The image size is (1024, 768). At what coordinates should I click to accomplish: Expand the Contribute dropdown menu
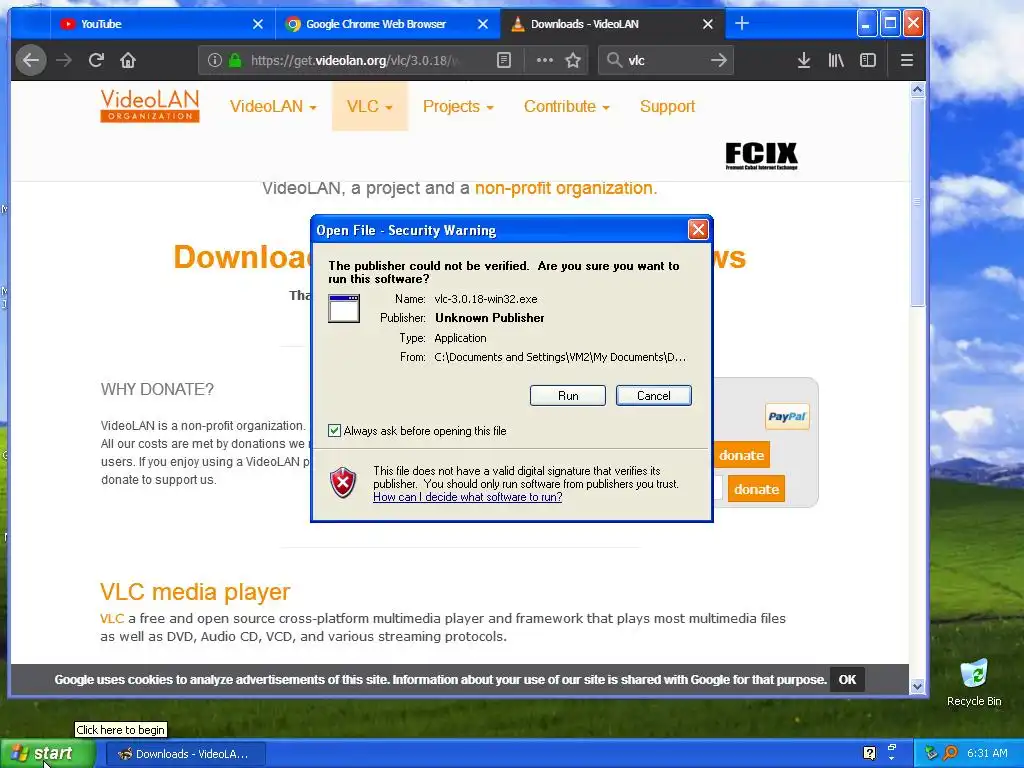click(566, 106)
